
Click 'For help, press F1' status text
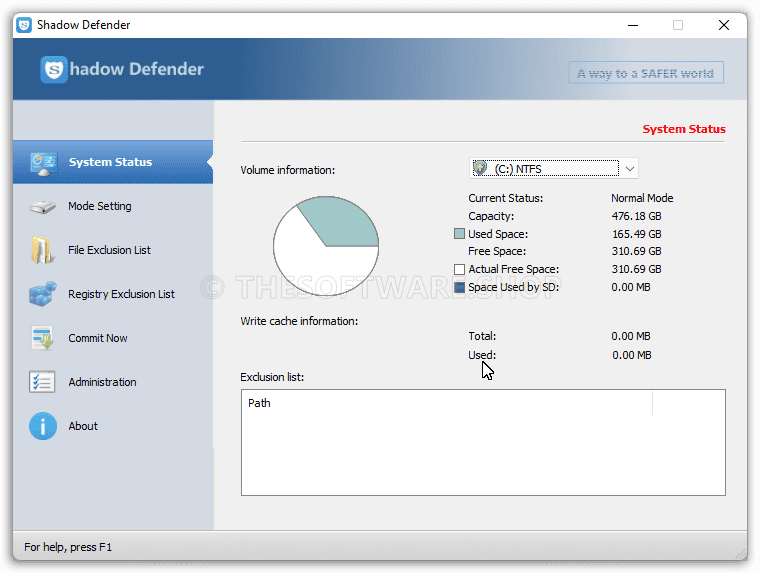[68, 547]
